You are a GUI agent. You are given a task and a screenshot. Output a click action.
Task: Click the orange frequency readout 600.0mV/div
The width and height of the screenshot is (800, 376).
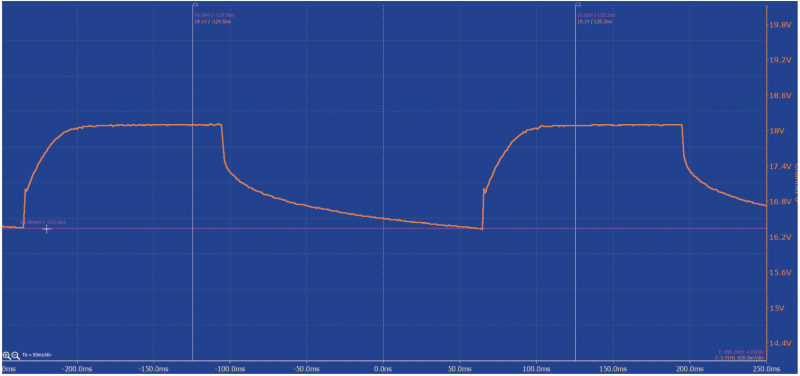(739, 358)
